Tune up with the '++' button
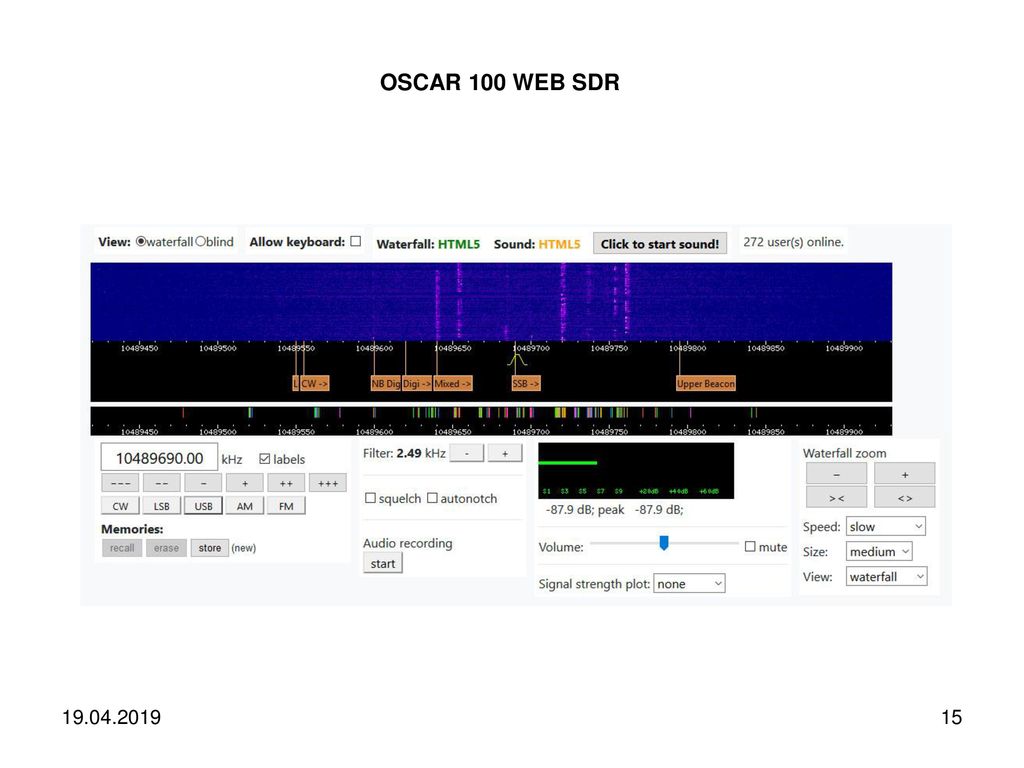The image size is (1024, 768). click(x=286, y=483)
